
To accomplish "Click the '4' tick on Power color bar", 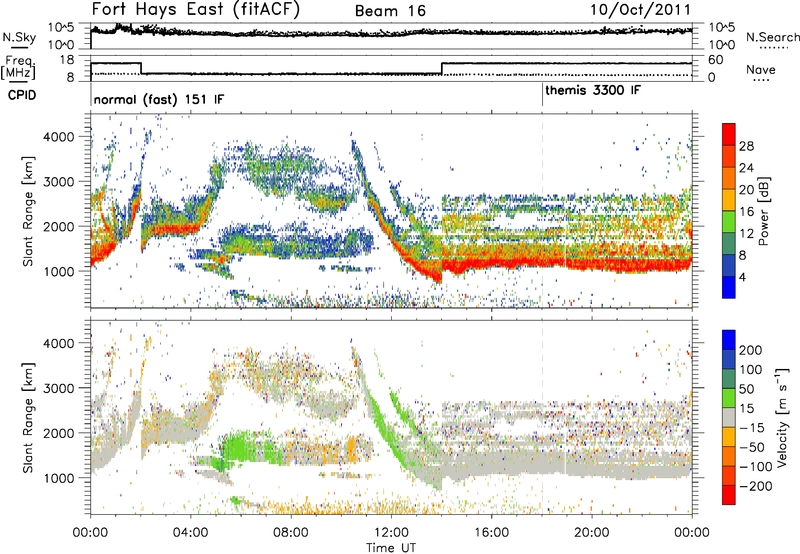I will (742, 277).
